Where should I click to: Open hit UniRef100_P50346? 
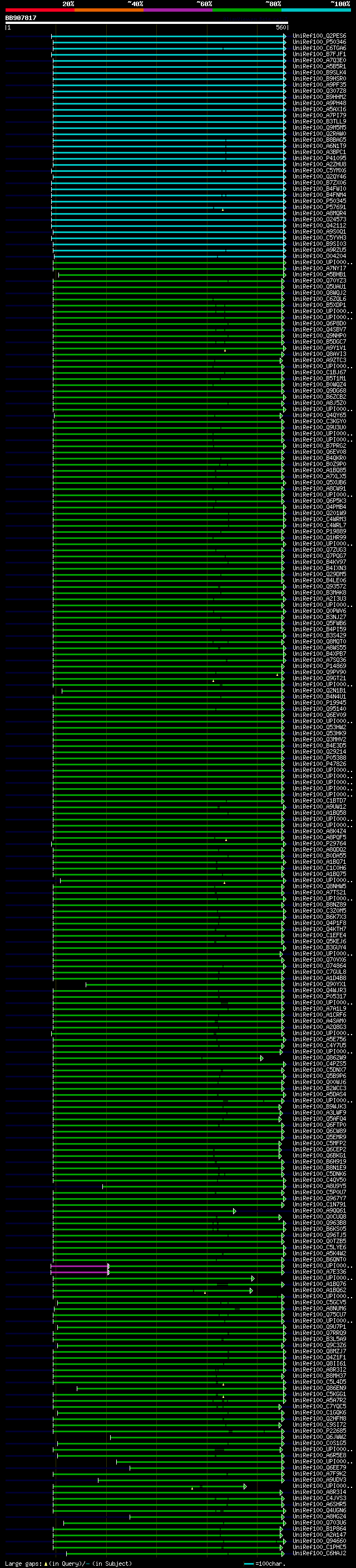319,42
